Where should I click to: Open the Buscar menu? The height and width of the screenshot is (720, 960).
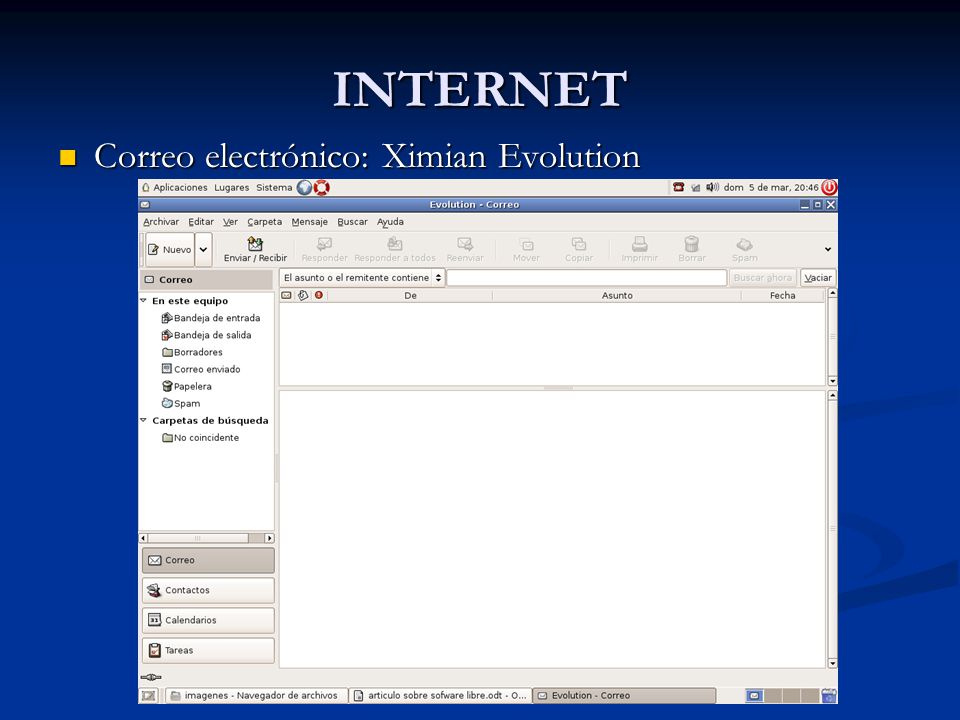[x=352, y=222]
